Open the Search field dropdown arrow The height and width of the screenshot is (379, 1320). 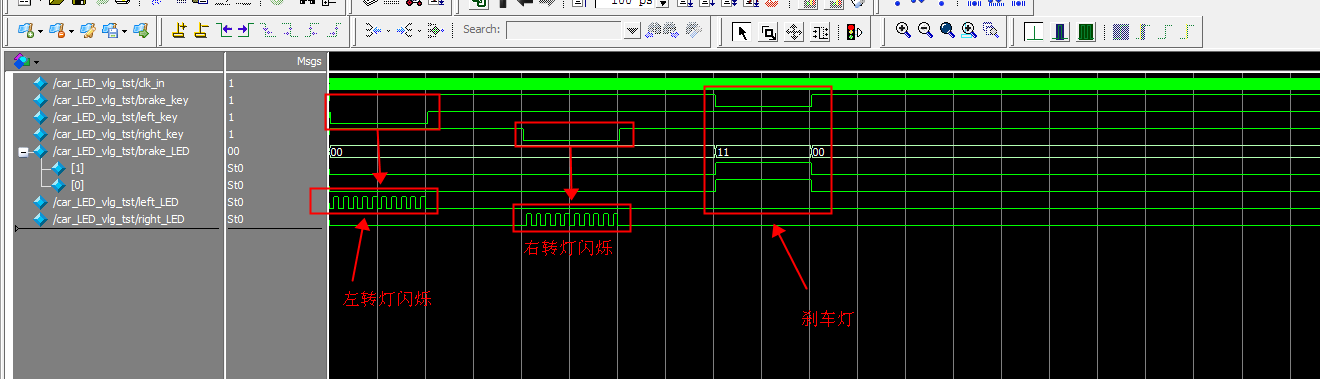631,31
